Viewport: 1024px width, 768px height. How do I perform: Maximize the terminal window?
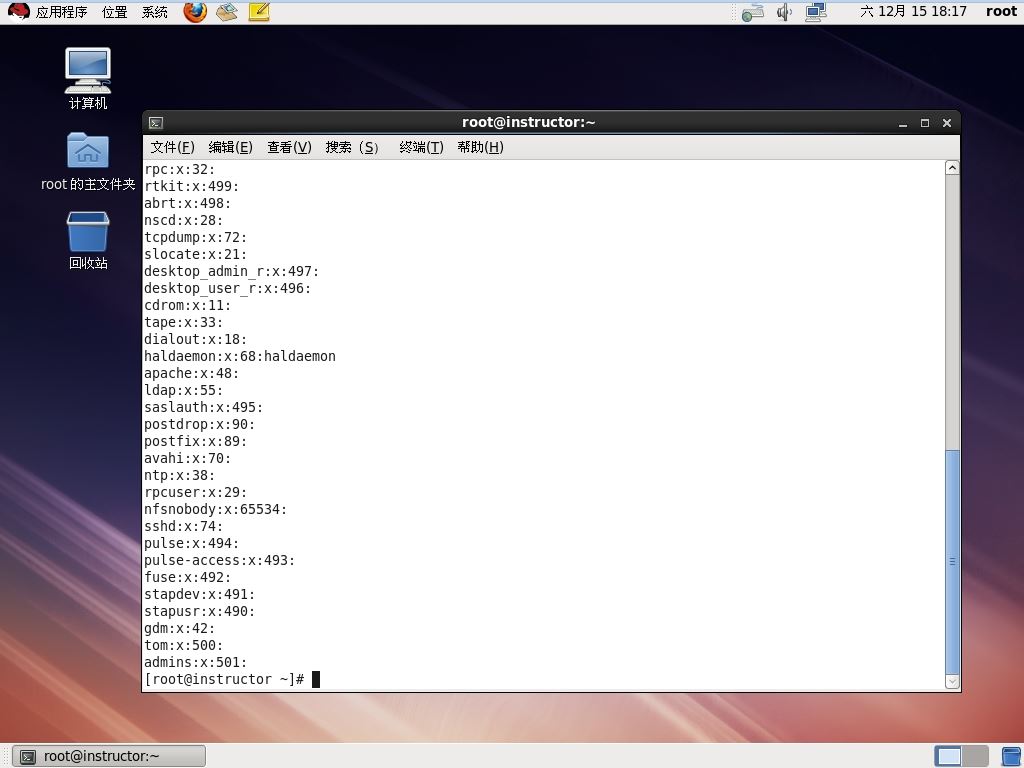pyautogui.click(x=925, y=123)
